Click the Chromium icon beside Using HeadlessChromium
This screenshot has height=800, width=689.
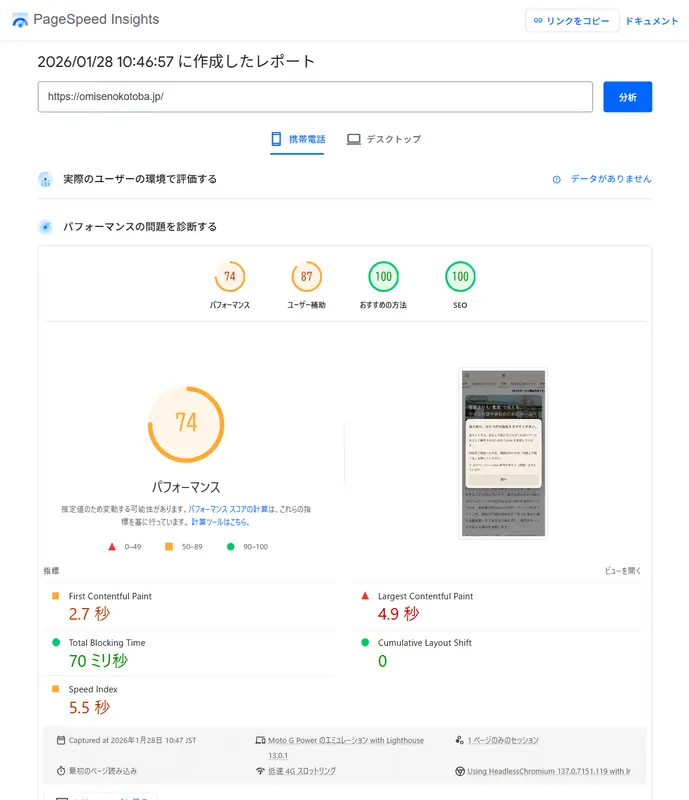[460, 771]
